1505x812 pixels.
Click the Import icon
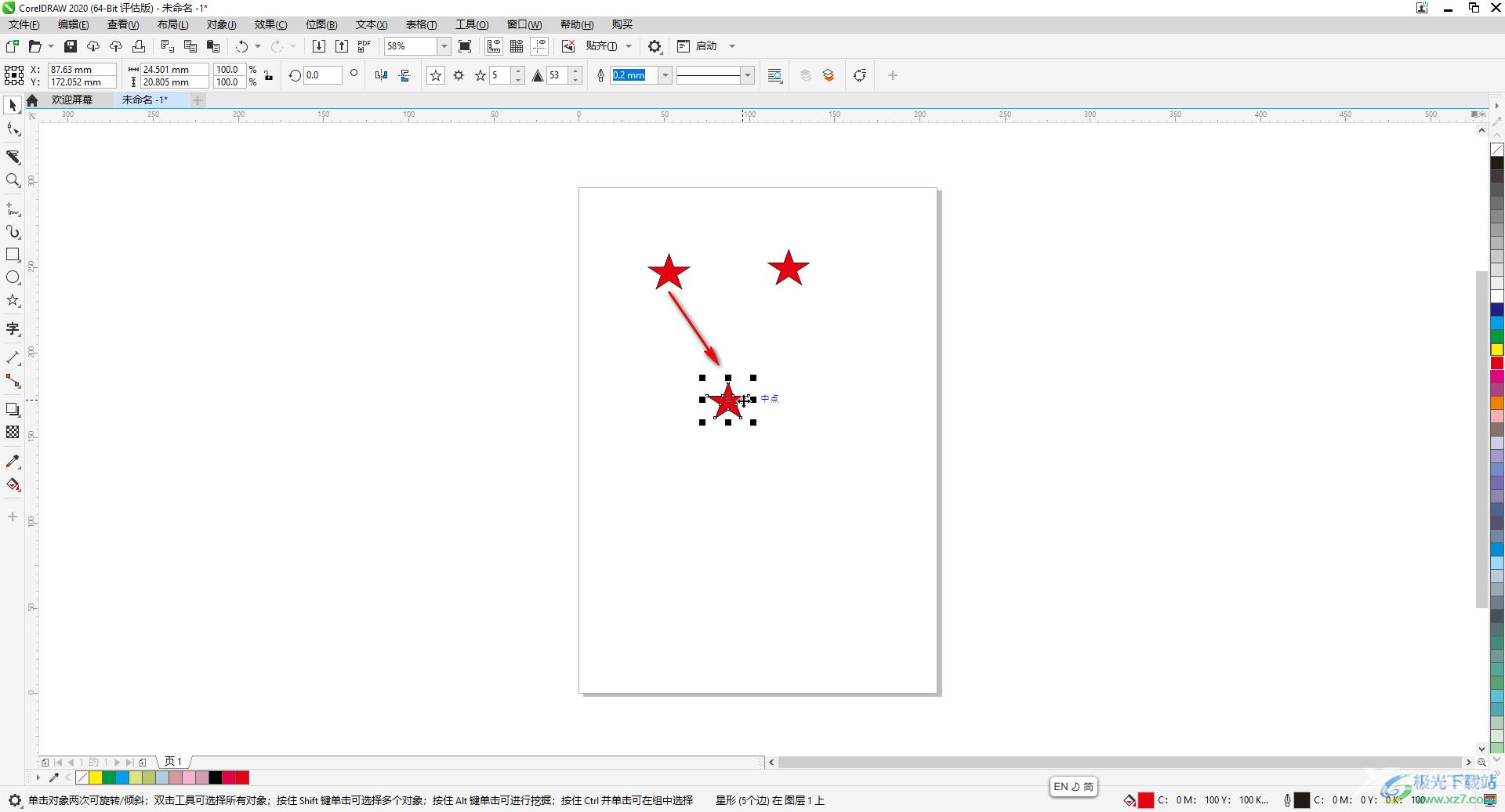coord(319,46)
